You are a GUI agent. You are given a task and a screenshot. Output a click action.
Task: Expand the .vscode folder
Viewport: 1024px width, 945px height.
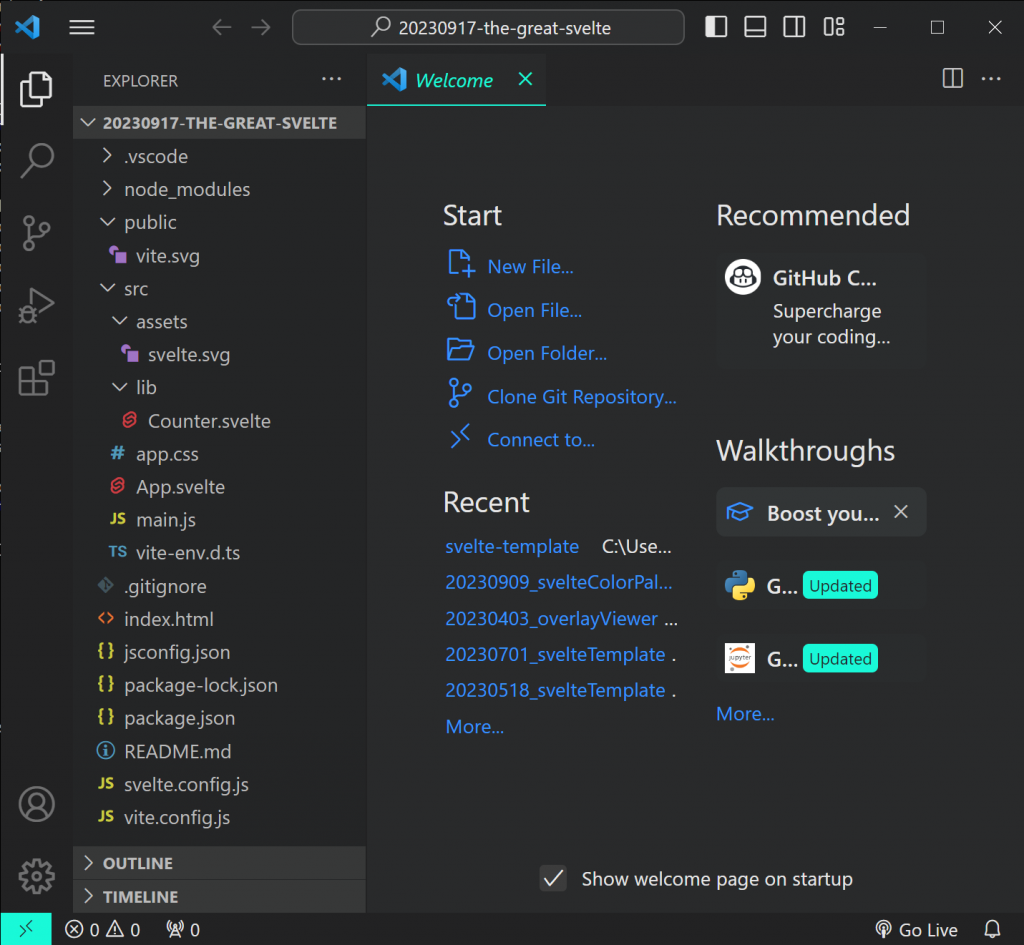tap(219, 156)
